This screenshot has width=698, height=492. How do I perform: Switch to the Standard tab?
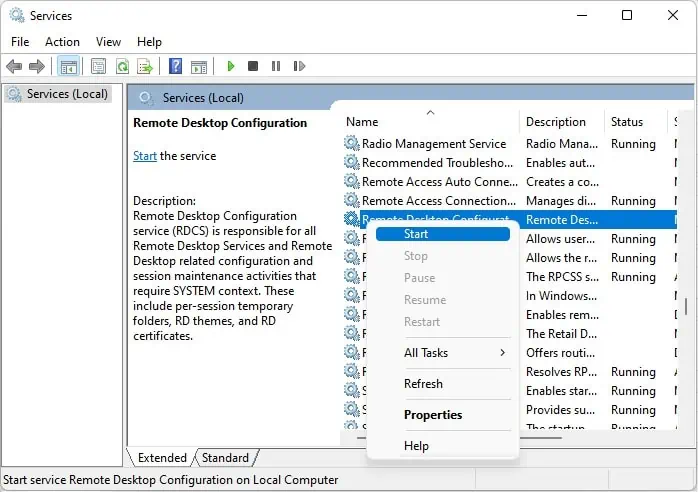pos(225,458)
